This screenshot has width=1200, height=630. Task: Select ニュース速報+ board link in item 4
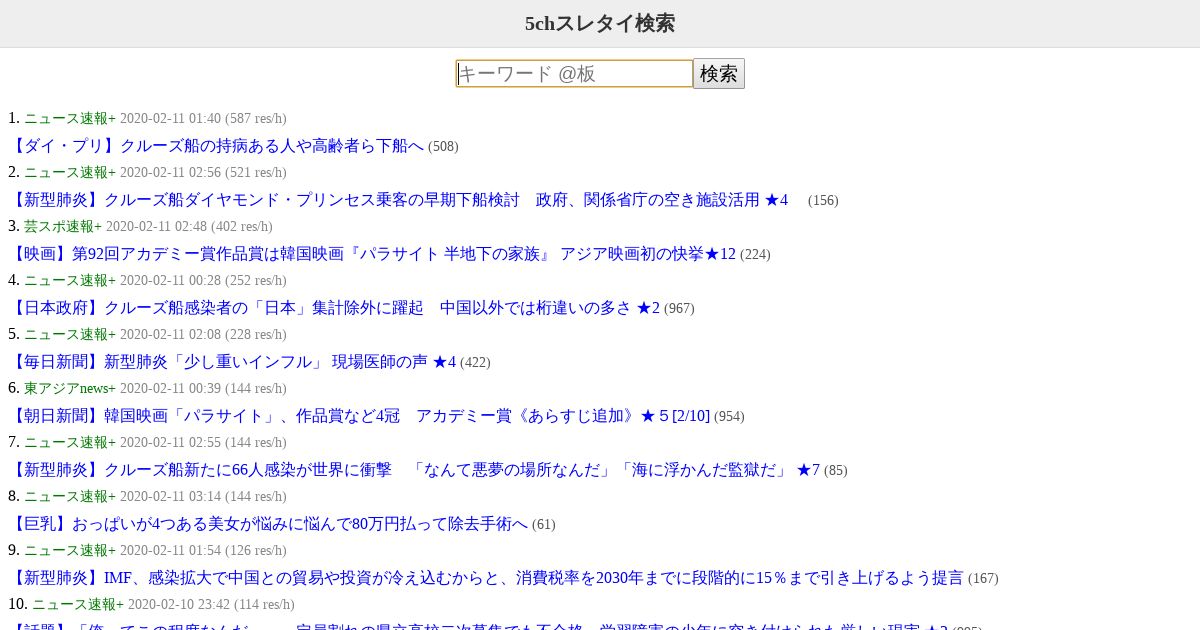pyautogui.click(x=70, y=281)
